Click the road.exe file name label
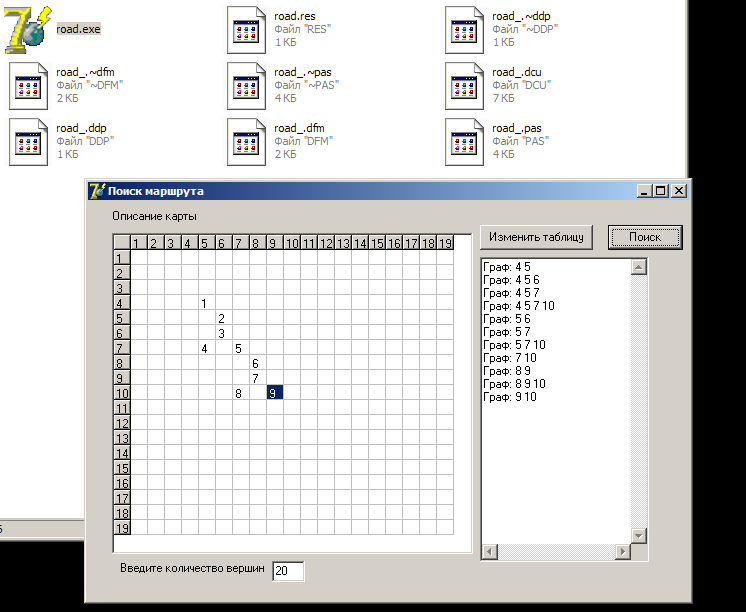Image resolution: width=746 pixels, height=612 pixels. [x=79, y=29]
